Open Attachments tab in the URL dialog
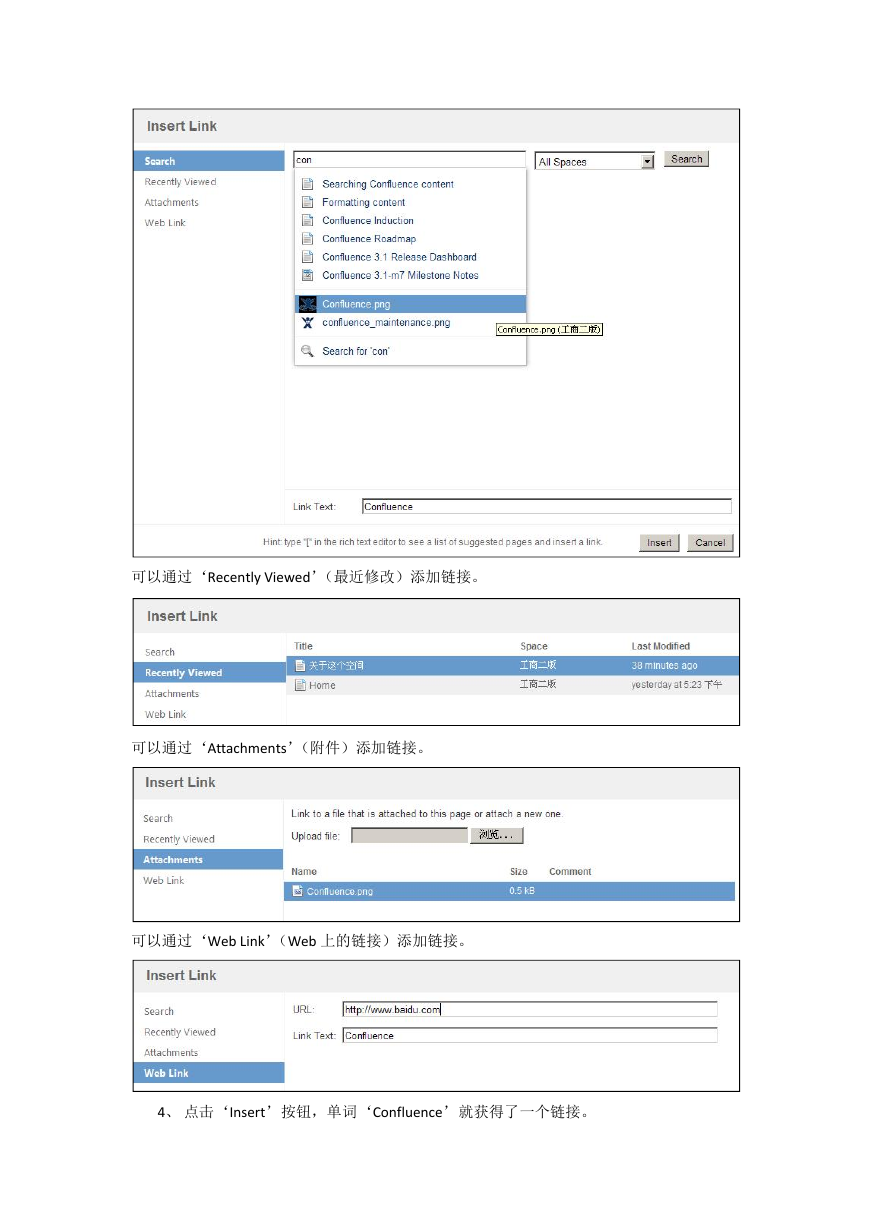This screenshot has height=1228, width=869. pyautogui.click(x=171, y=1052)
